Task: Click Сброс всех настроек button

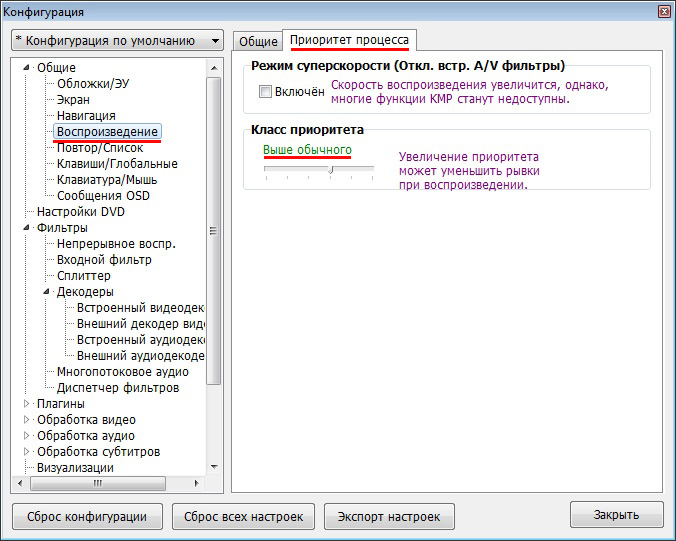Action: 243,516
